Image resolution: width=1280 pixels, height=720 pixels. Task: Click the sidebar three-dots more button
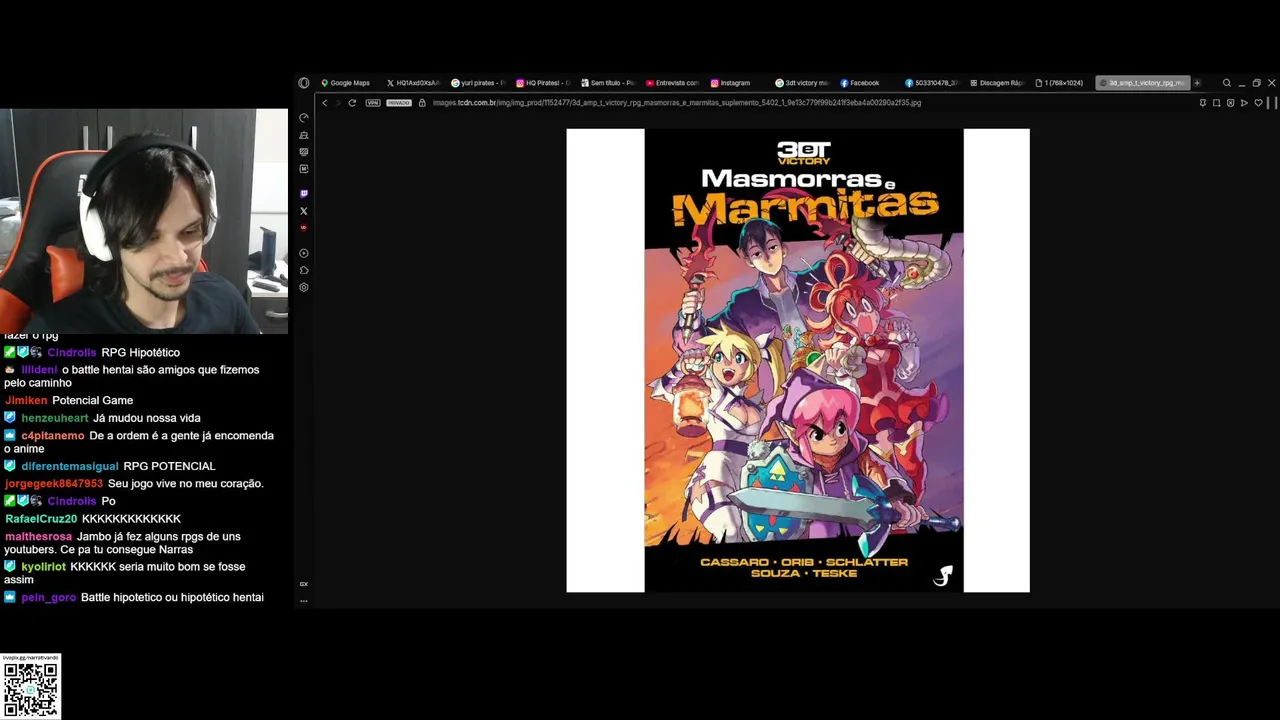click(x=304, y=601)
